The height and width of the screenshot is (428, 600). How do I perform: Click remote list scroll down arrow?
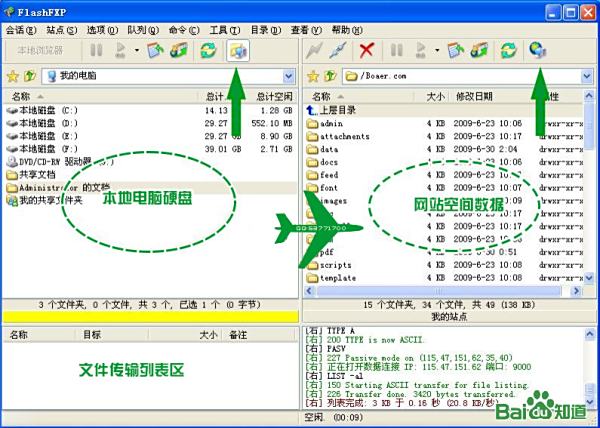pyautogui.click(x=589, y=278)
